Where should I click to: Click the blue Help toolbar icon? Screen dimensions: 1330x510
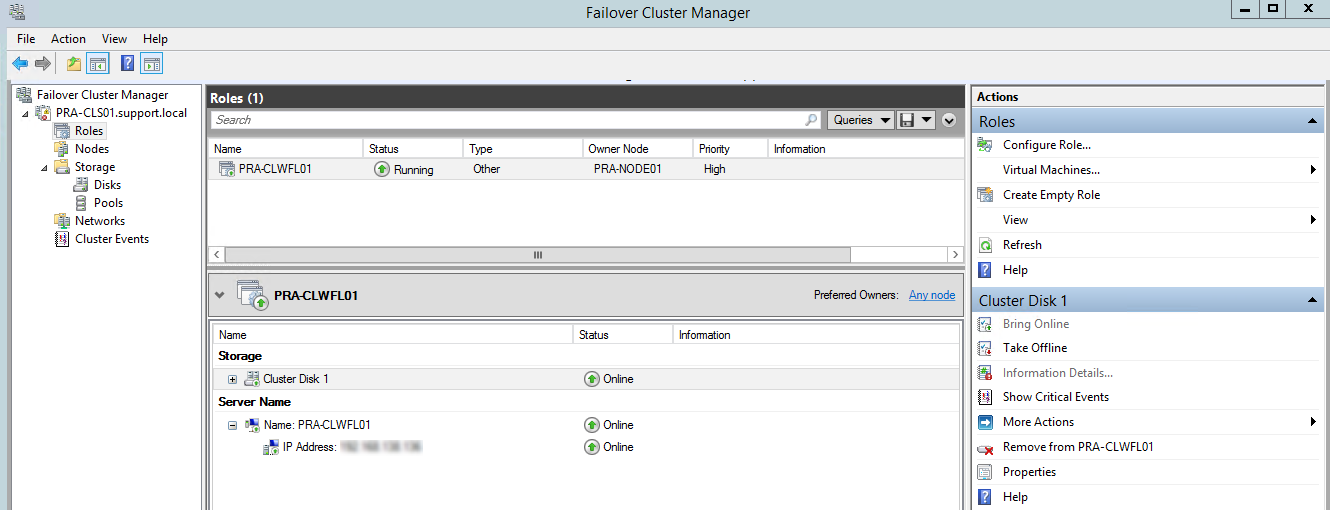[127, 64]
